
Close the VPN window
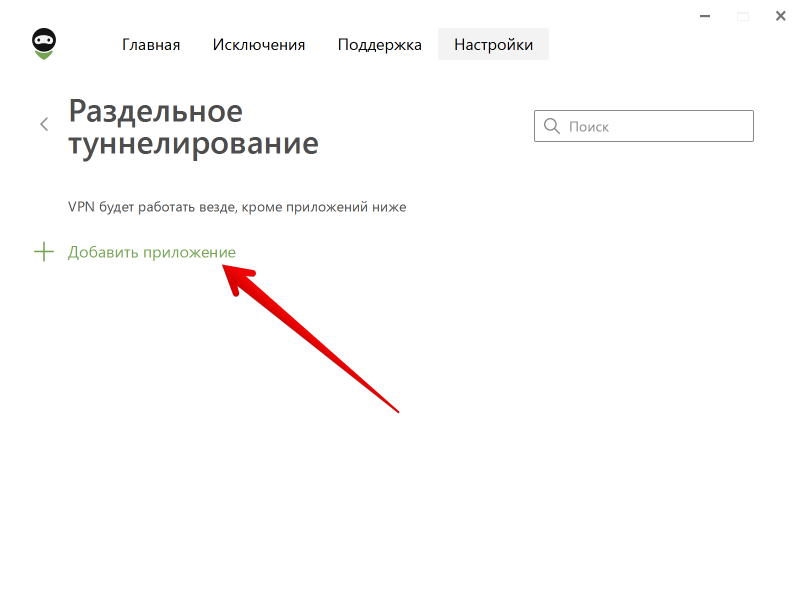click(x=781, y=16)
